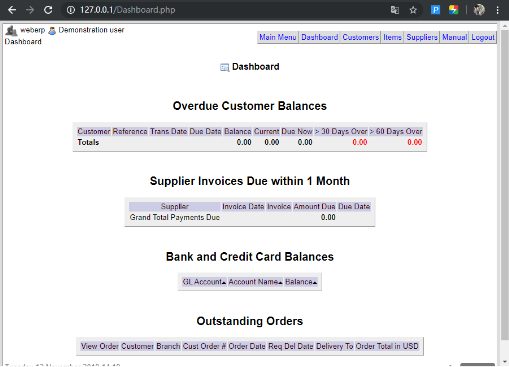
Task: Click the weberp company icon
Action: point(11,31)
